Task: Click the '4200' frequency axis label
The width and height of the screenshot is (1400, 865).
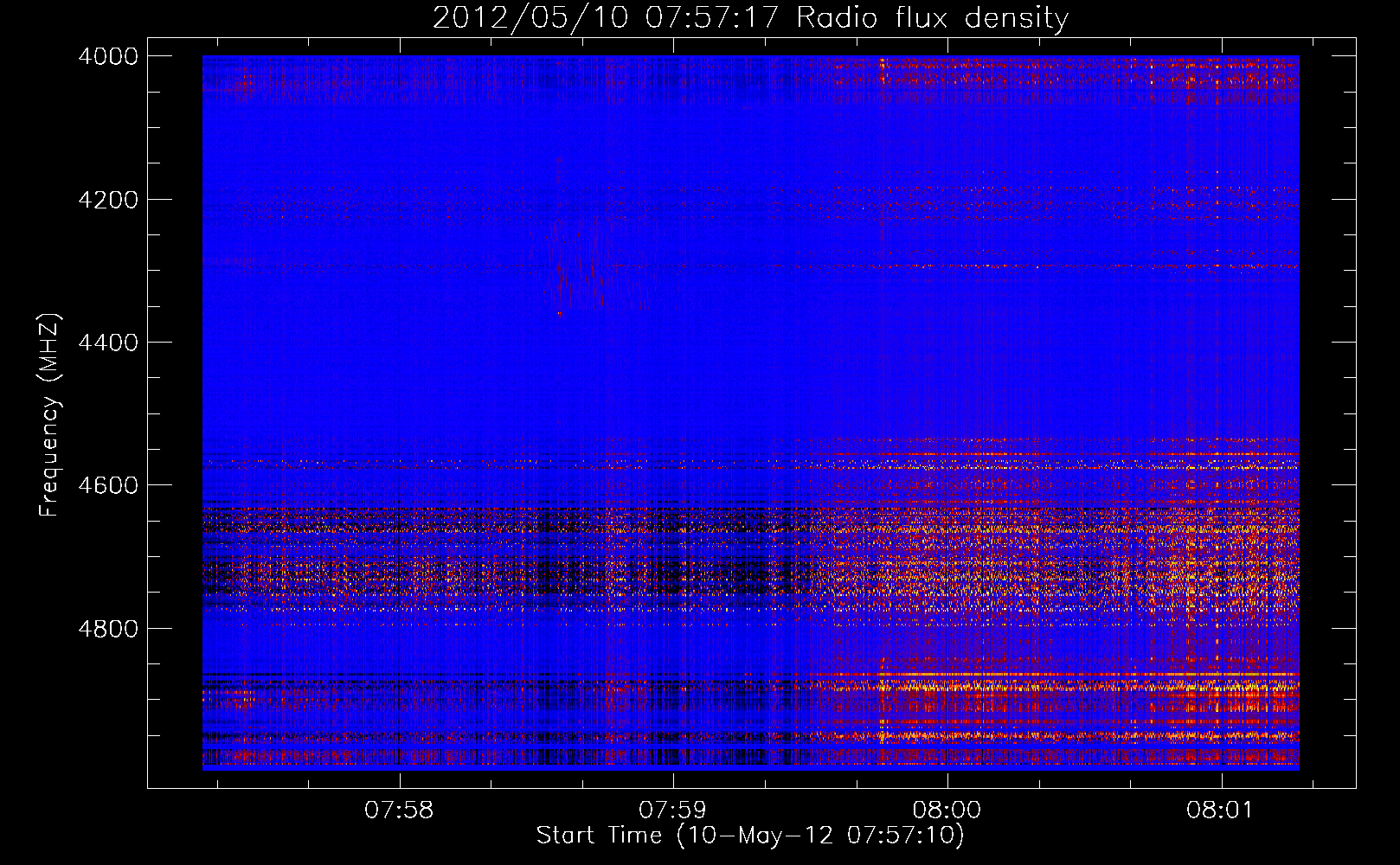Action: tap(108, 200)
